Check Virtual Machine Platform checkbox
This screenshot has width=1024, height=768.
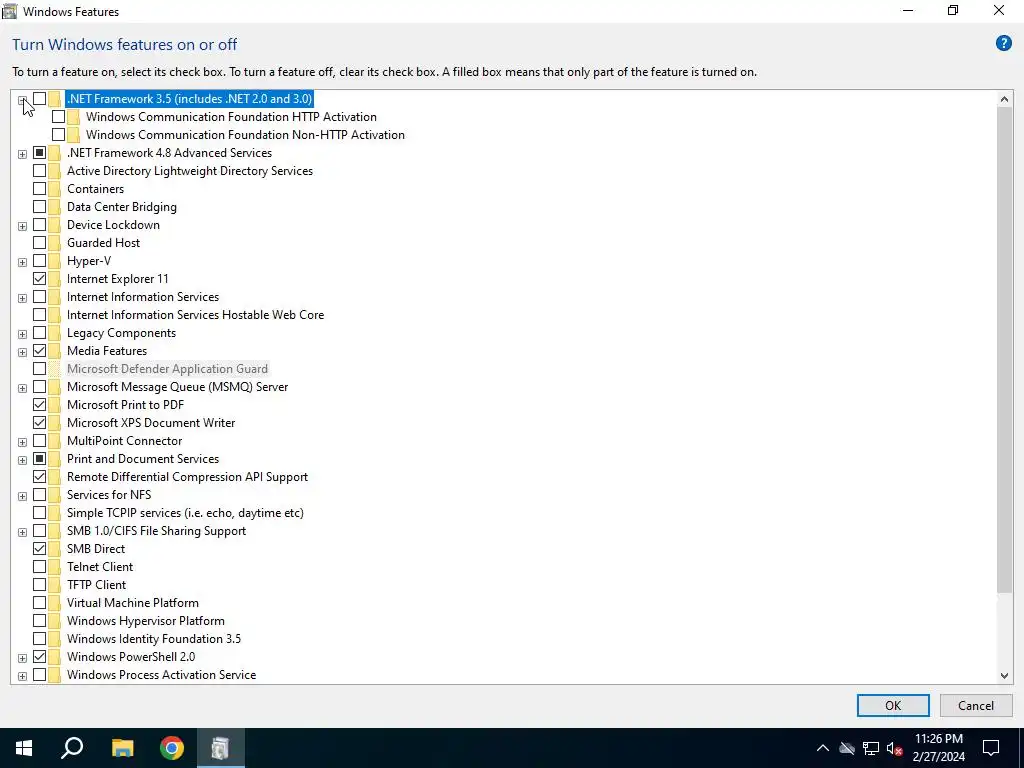pyautogui.click(x=40, y=603)
